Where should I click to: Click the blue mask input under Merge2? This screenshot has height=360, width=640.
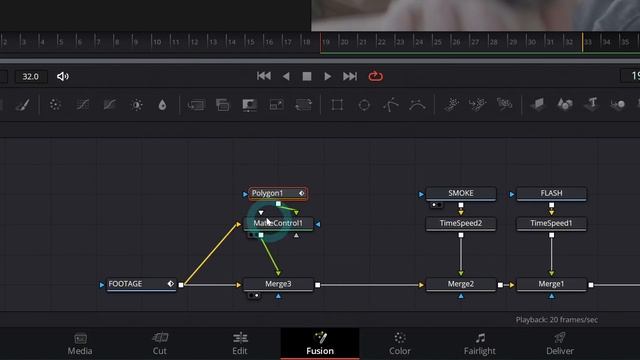(x=461, y=296)
